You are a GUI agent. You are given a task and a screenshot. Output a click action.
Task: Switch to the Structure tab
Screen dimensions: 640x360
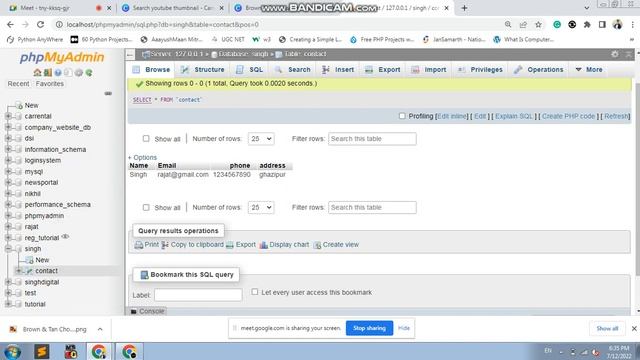(x=203, y=69)
